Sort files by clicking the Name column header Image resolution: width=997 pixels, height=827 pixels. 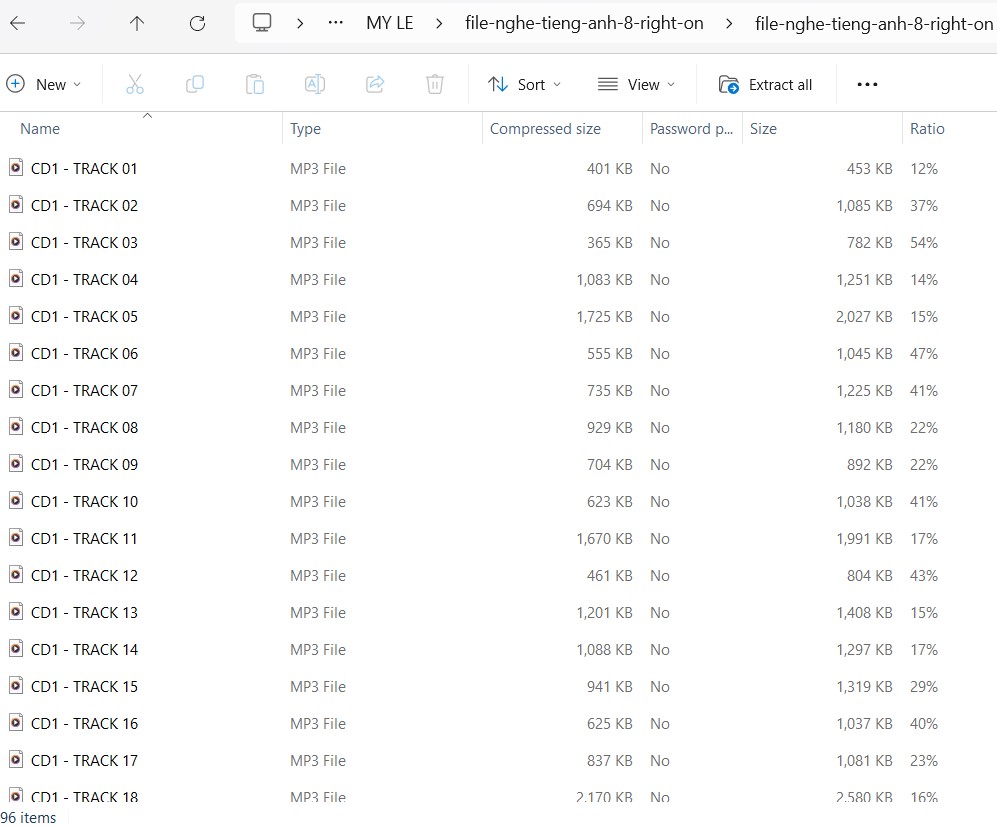40,128
